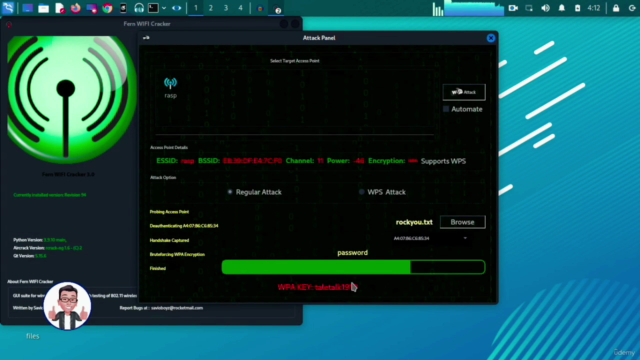The height and width of the screenshot is (360, 640).
Task: Select the Regular Attack radio button
Action: pos(230,192)
